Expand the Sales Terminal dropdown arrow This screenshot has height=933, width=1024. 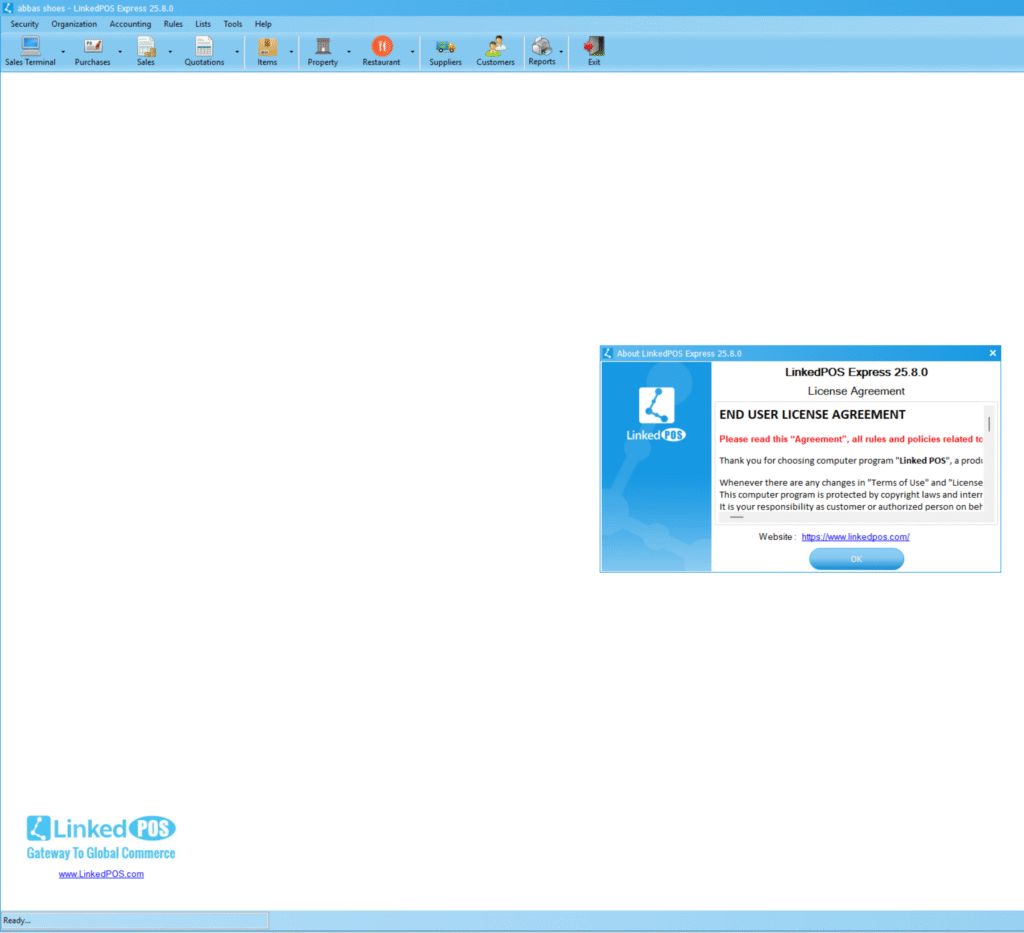point(63,51)
